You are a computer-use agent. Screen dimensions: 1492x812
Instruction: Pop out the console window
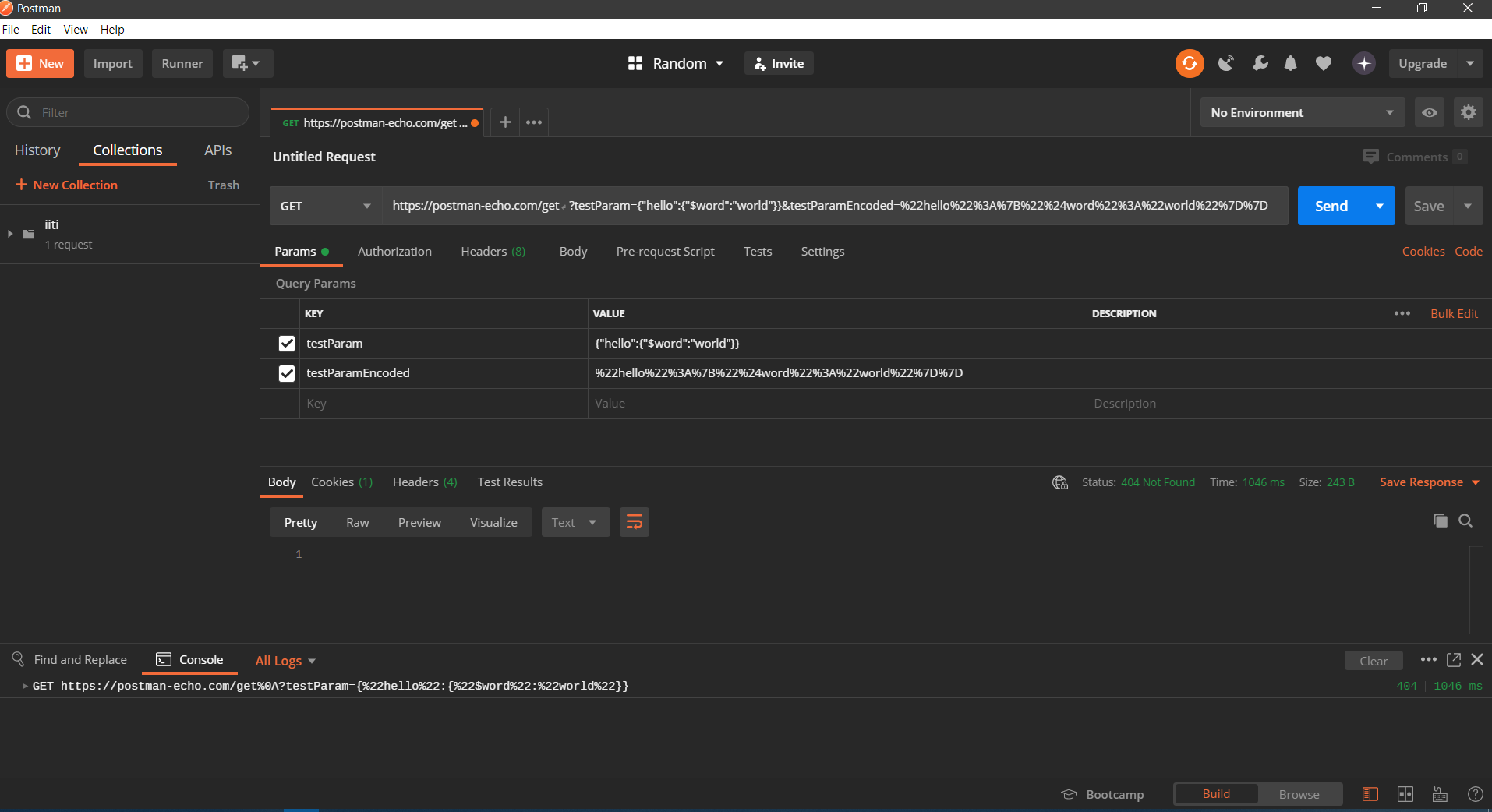coord(1454,659)
